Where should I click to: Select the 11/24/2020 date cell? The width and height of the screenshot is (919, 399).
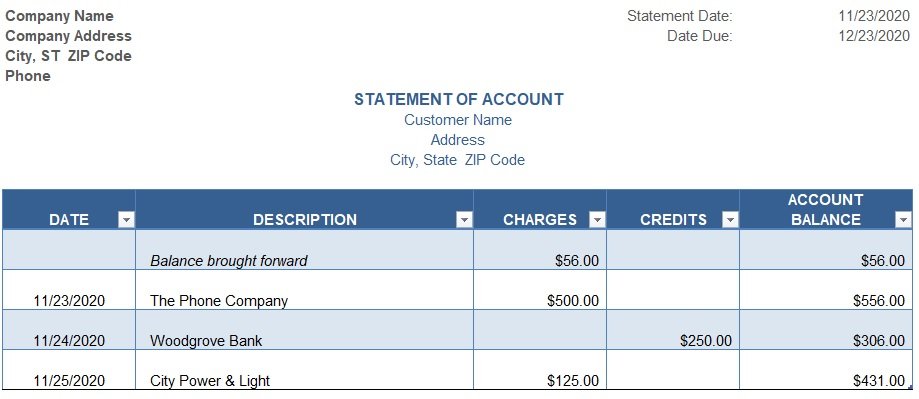(x=69, y=330)
